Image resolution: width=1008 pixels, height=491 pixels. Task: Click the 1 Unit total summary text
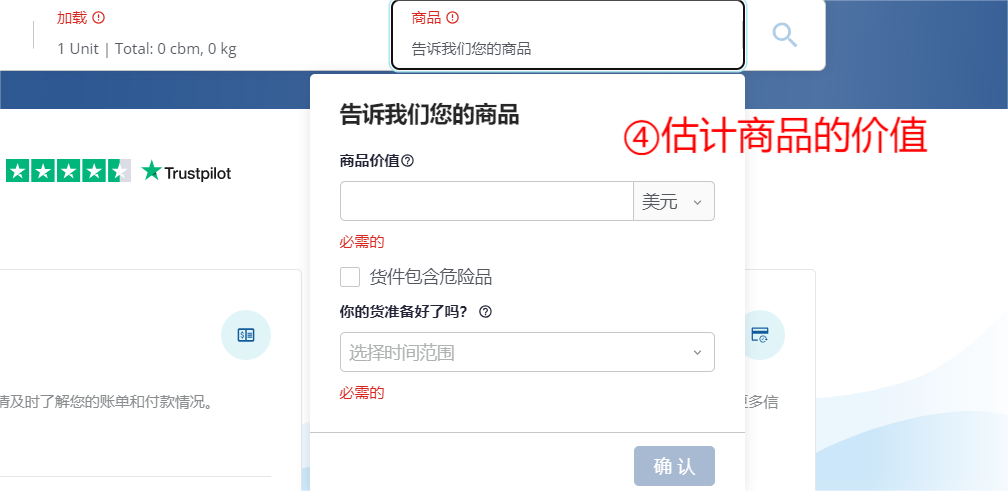pos(147,49)
